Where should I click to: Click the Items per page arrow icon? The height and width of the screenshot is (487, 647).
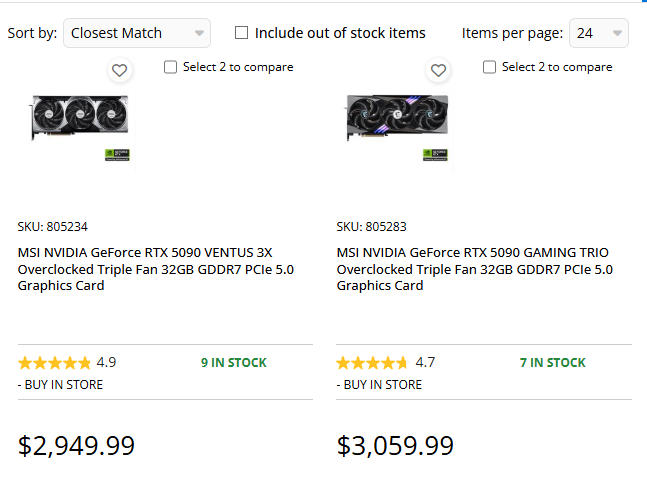point(617,33)
